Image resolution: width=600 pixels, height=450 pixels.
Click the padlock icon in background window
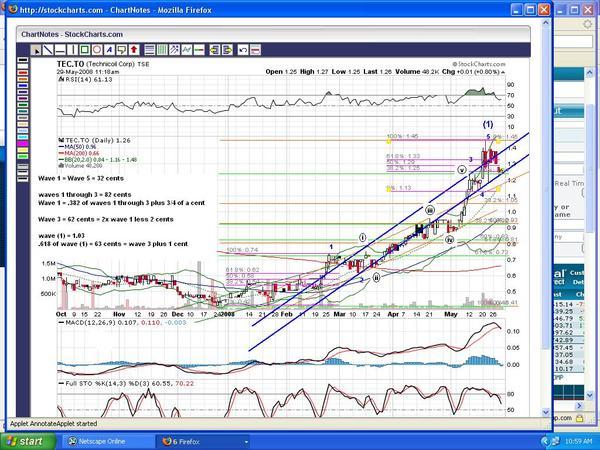[579, 418]
